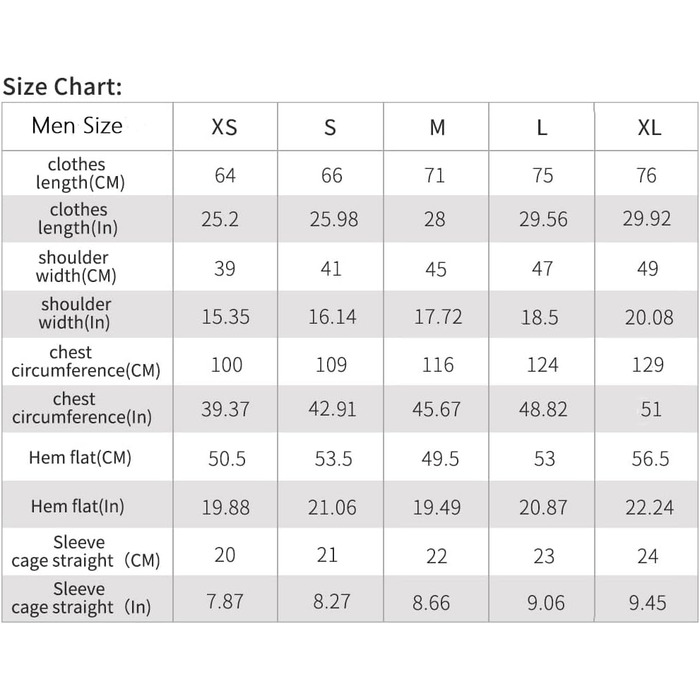Select the "Sleeve cage straight (In)" row label
The image size is (700, 700).
coord(81,598)
